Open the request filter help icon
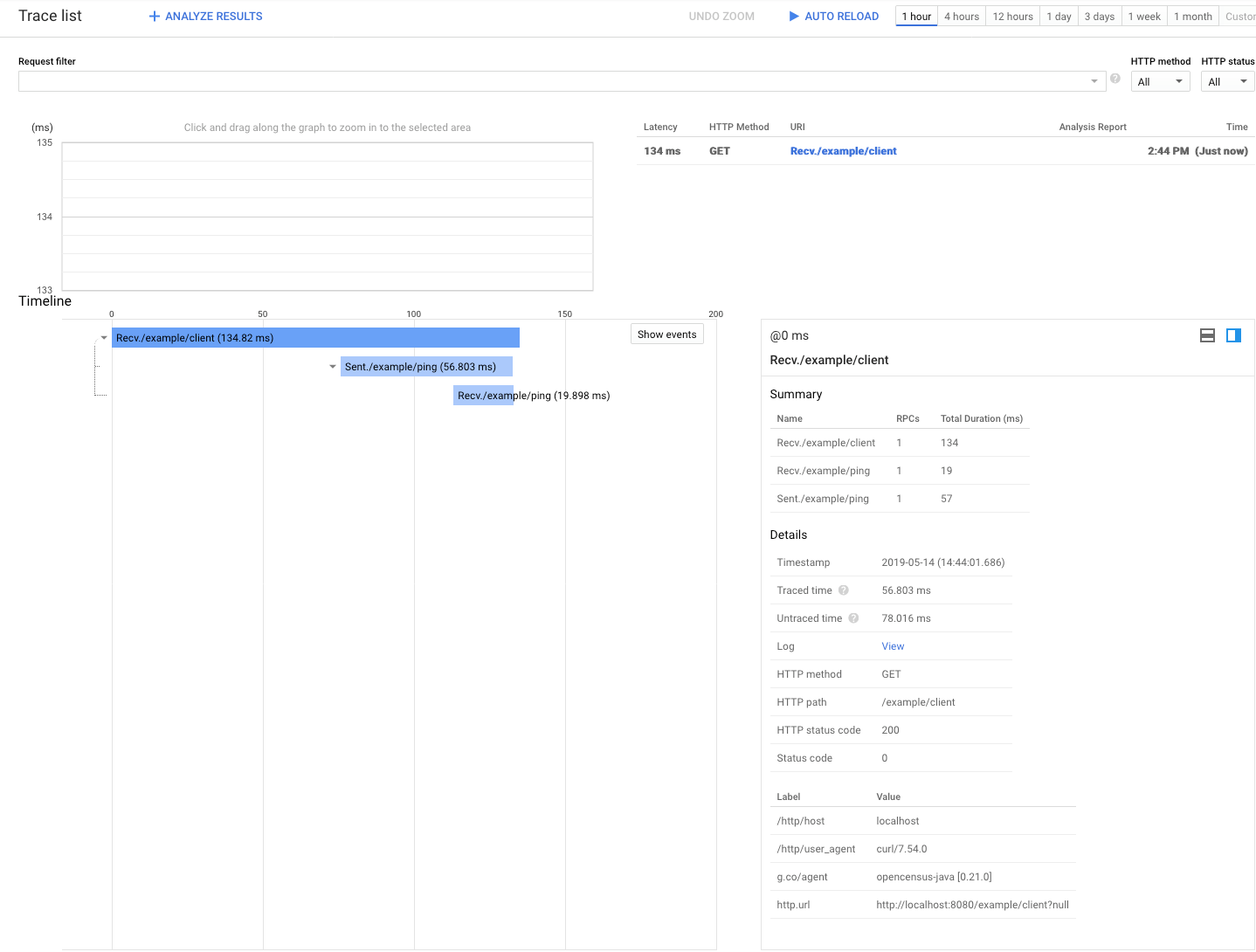Screen dimensions: 1256x952 click(1115, 79)
